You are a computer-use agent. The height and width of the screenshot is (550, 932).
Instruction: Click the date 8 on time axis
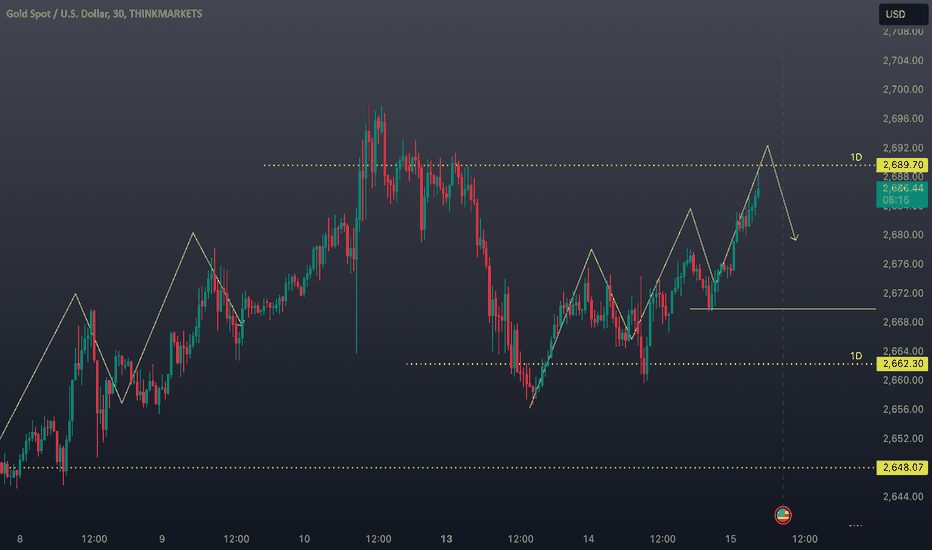20,539
